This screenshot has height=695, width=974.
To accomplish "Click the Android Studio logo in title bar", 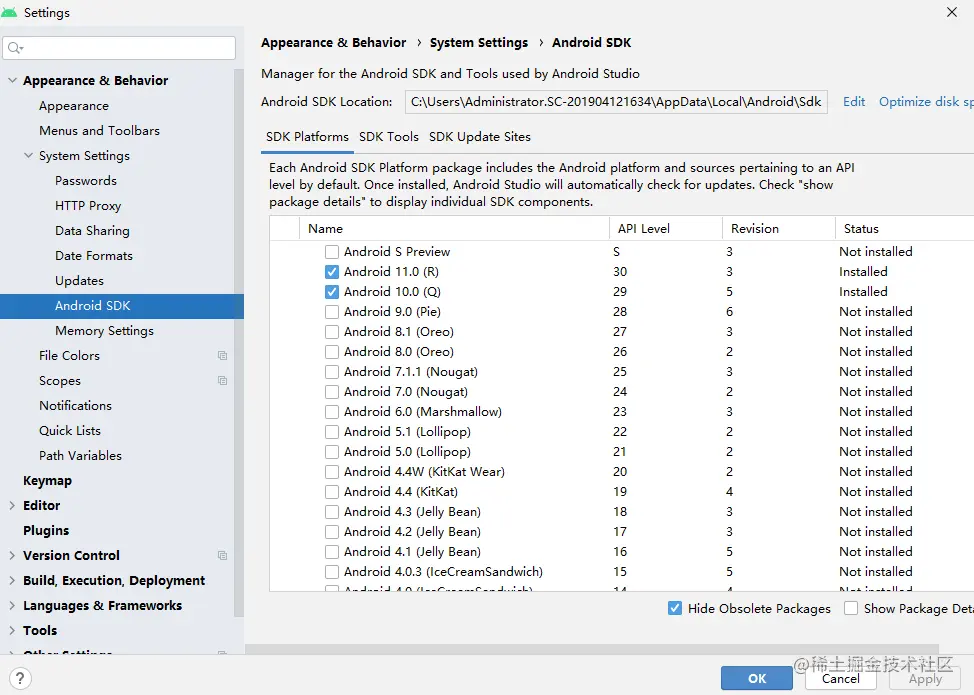I will coord(9,12).
